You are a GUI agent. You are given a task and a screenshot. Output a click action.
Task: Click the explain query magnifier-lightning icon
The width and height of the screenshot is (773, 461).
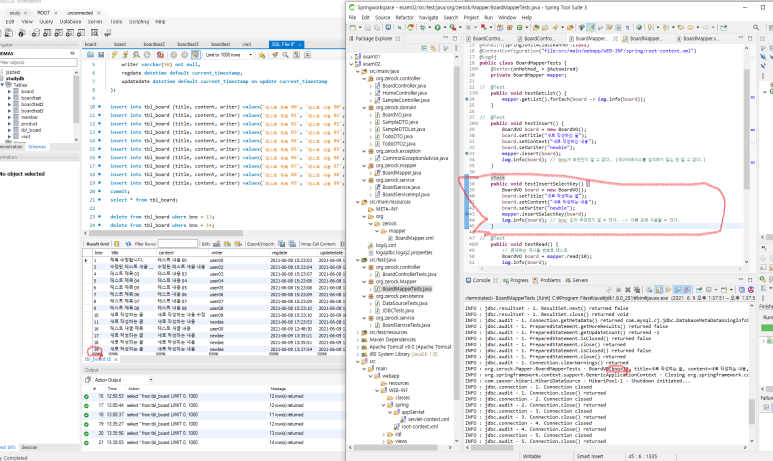(x=136, y=55)
